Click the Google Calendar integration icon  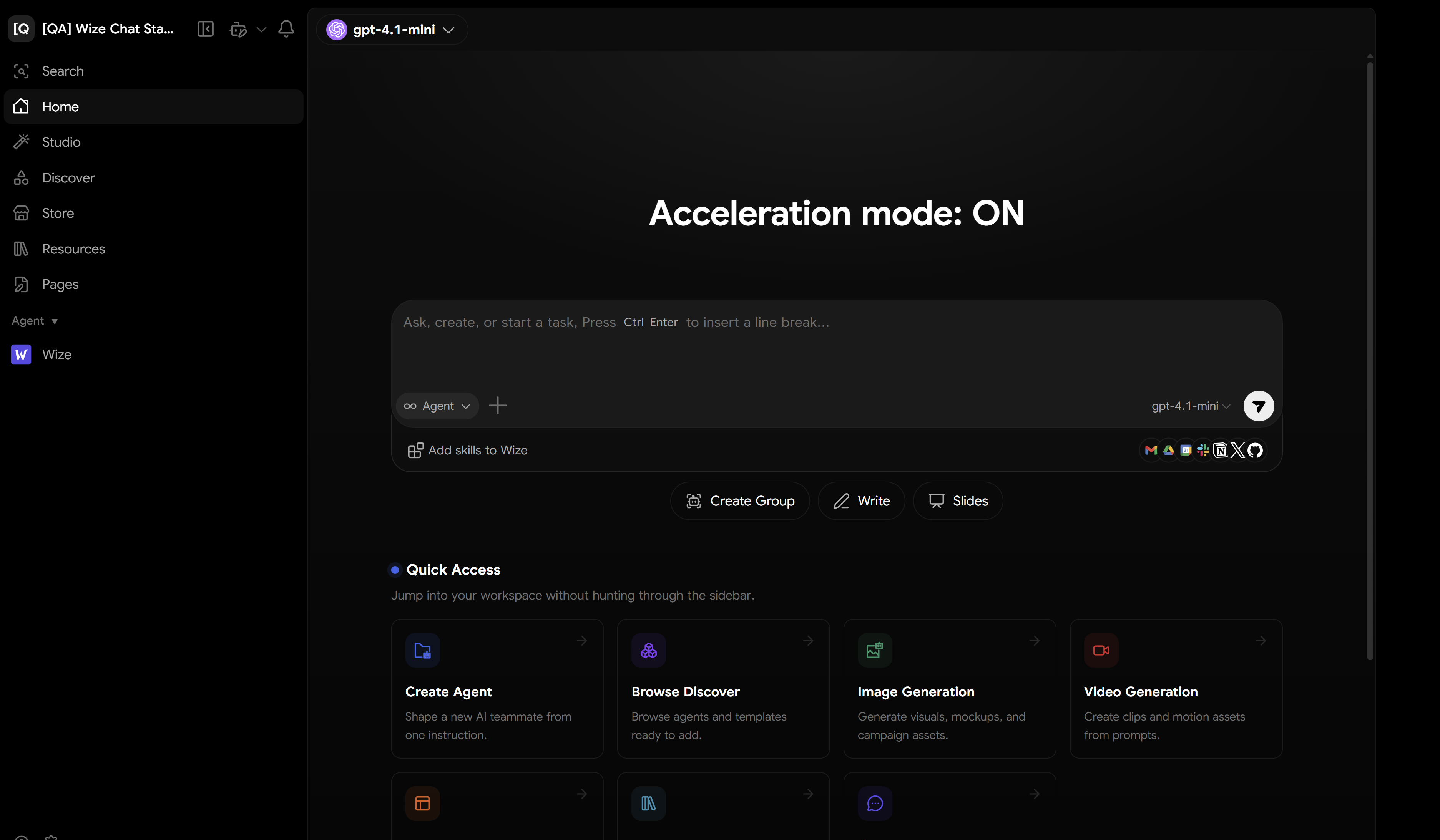tap(1186, 451)
